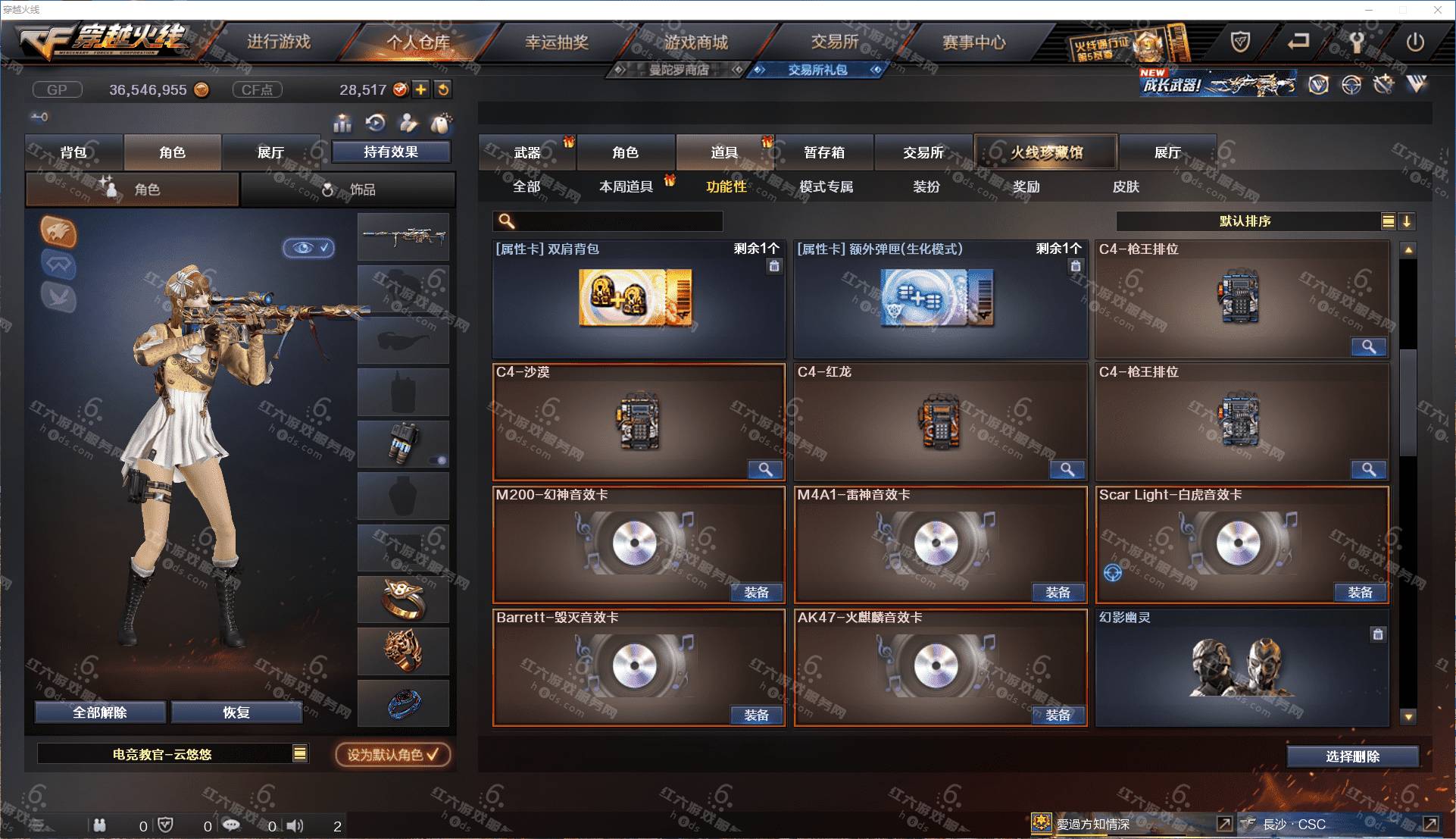Click the refresh icon beside CF points

(x=443, y=89)
